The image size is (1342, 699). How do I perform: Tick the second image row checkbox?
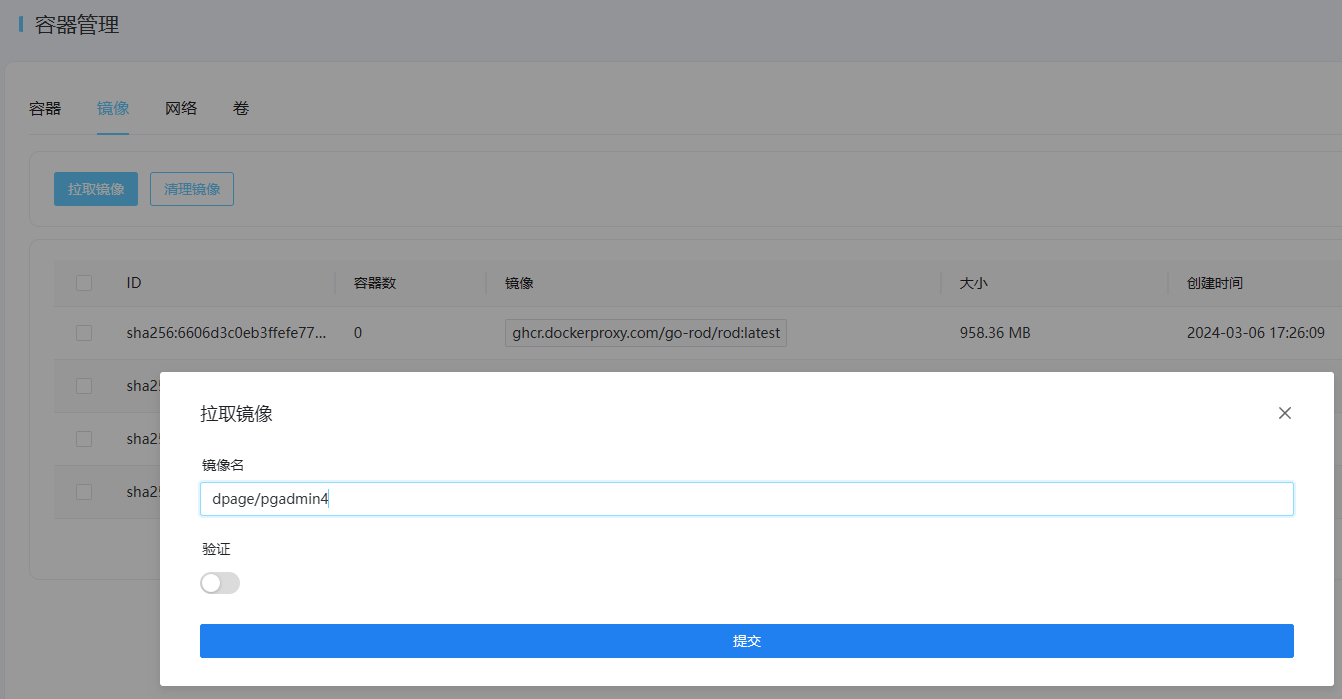tap(84, 386)
